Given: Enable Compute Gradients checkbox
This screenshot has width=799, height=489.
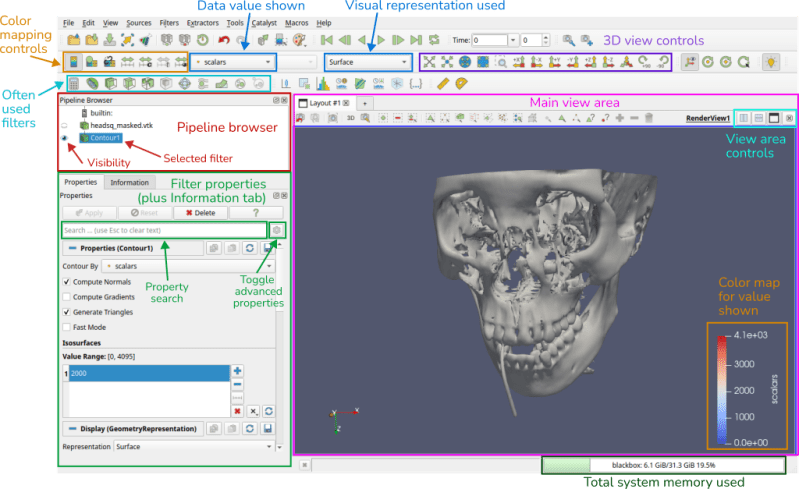Looking at the screenshot, I should click(66, 297).
